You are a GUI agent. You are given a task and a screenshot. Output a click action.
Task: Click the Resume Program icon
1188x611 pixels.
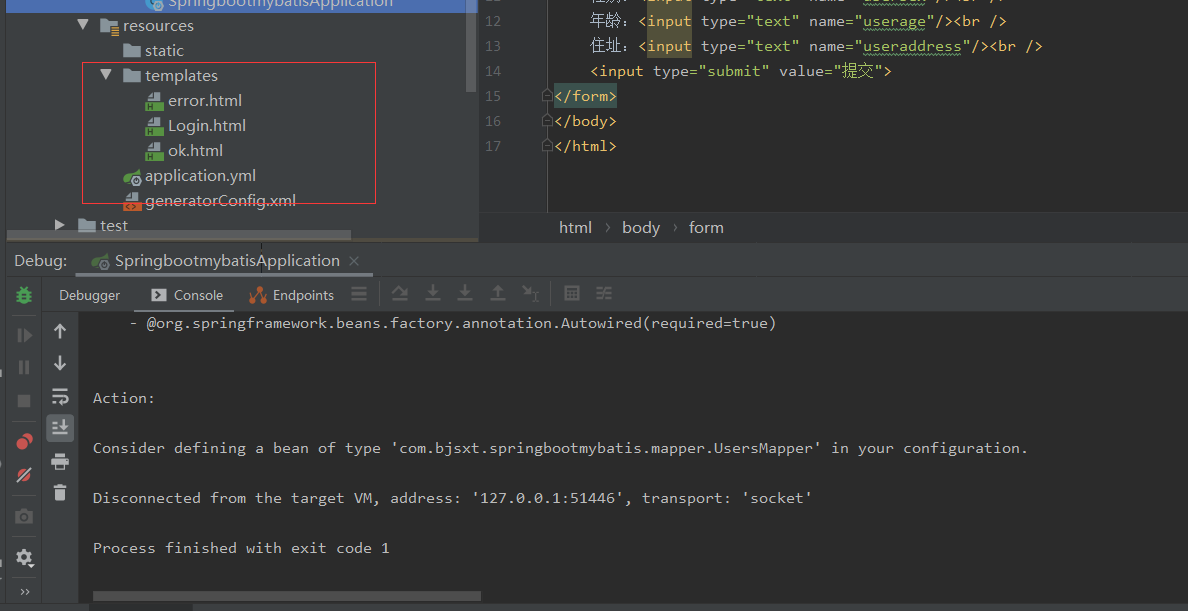click(x=24, y=335)
